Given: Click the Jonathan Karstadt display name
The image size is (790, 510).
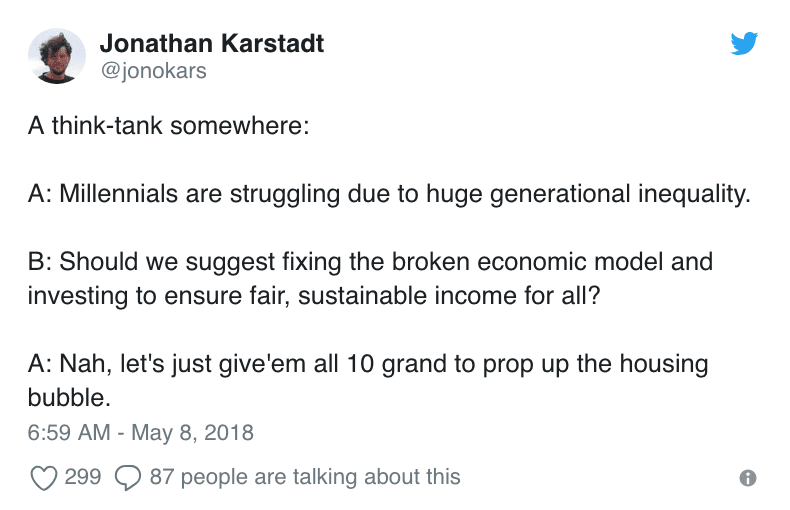Looking at the screenshot, I should pos(212,43).
